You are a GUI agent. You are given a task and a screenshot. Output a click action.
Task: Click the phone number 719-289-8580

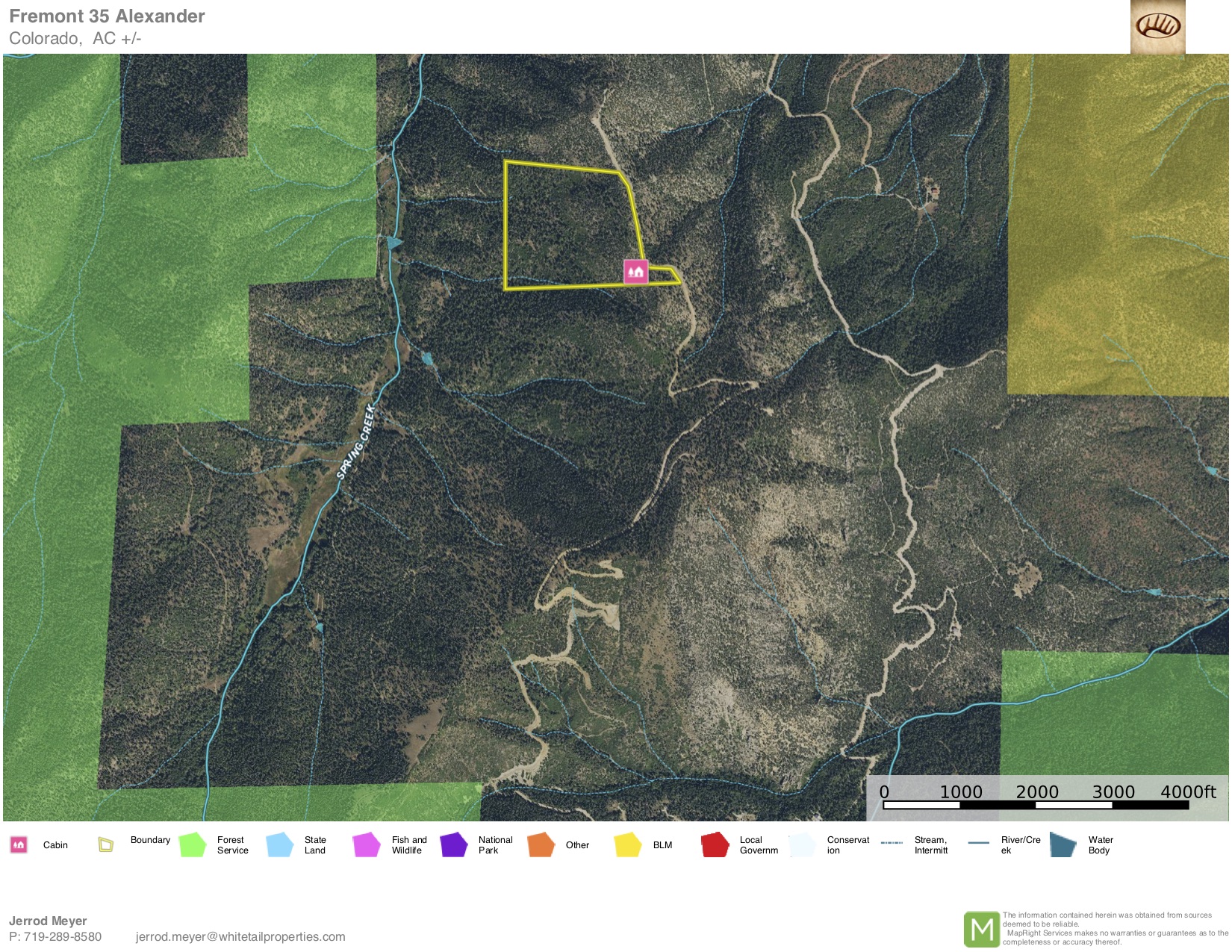[x=63, y=937]
